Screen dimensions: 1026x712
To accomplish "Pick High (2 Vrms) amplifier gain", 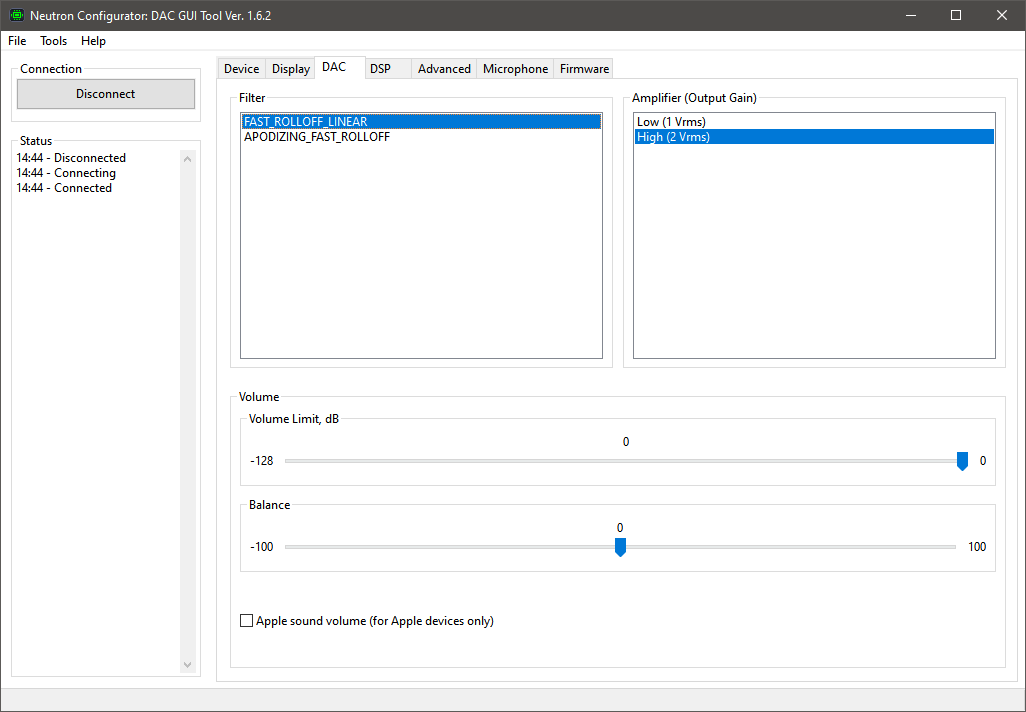I will click(x=673, y=137).
